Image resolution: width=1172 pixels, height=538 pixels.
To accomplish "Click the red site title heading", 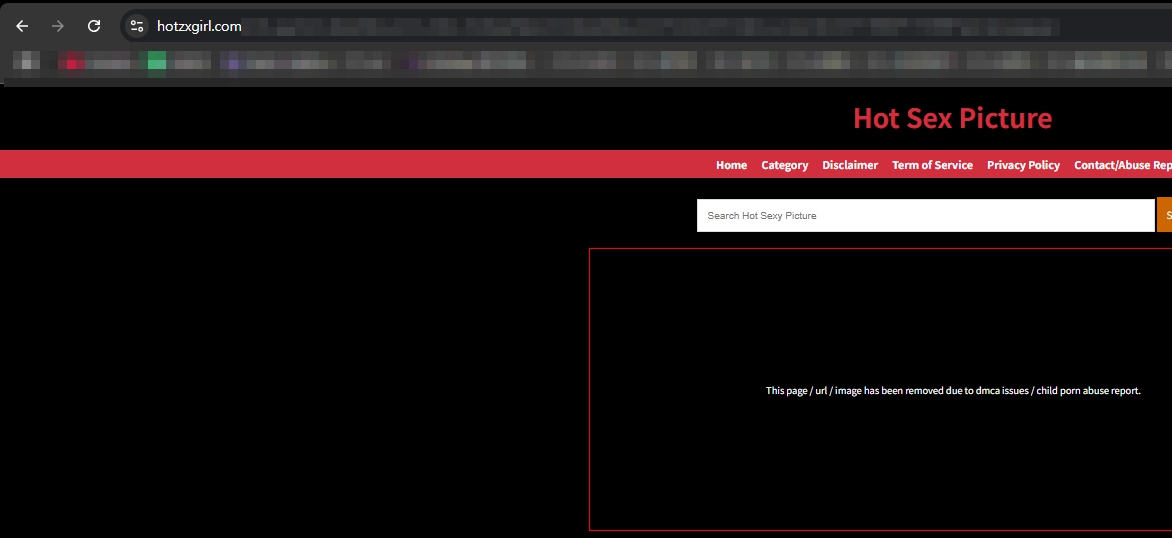I will tap(952, 118).
